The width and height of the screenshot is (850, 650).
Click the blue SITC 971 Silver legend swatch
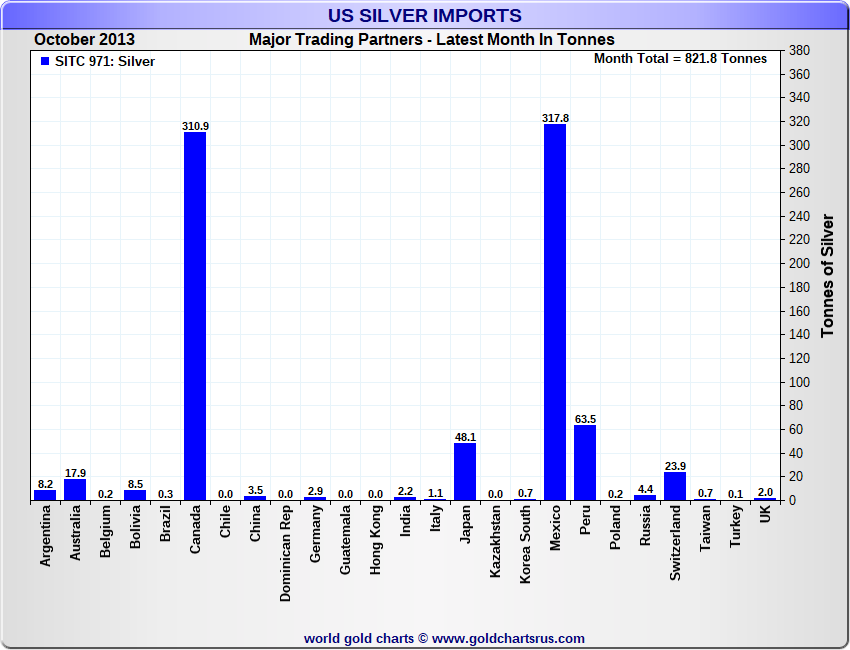click(45, 61)
